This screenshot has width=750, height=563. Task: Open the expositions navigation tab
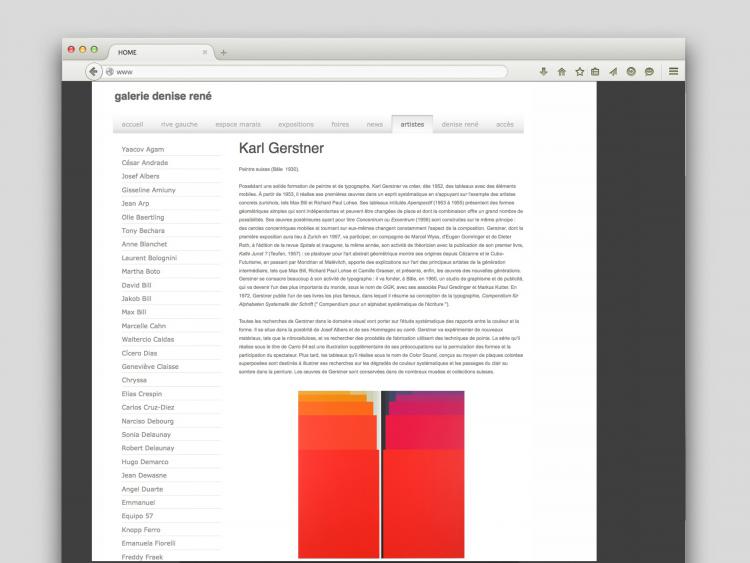(x=296, y=124)
